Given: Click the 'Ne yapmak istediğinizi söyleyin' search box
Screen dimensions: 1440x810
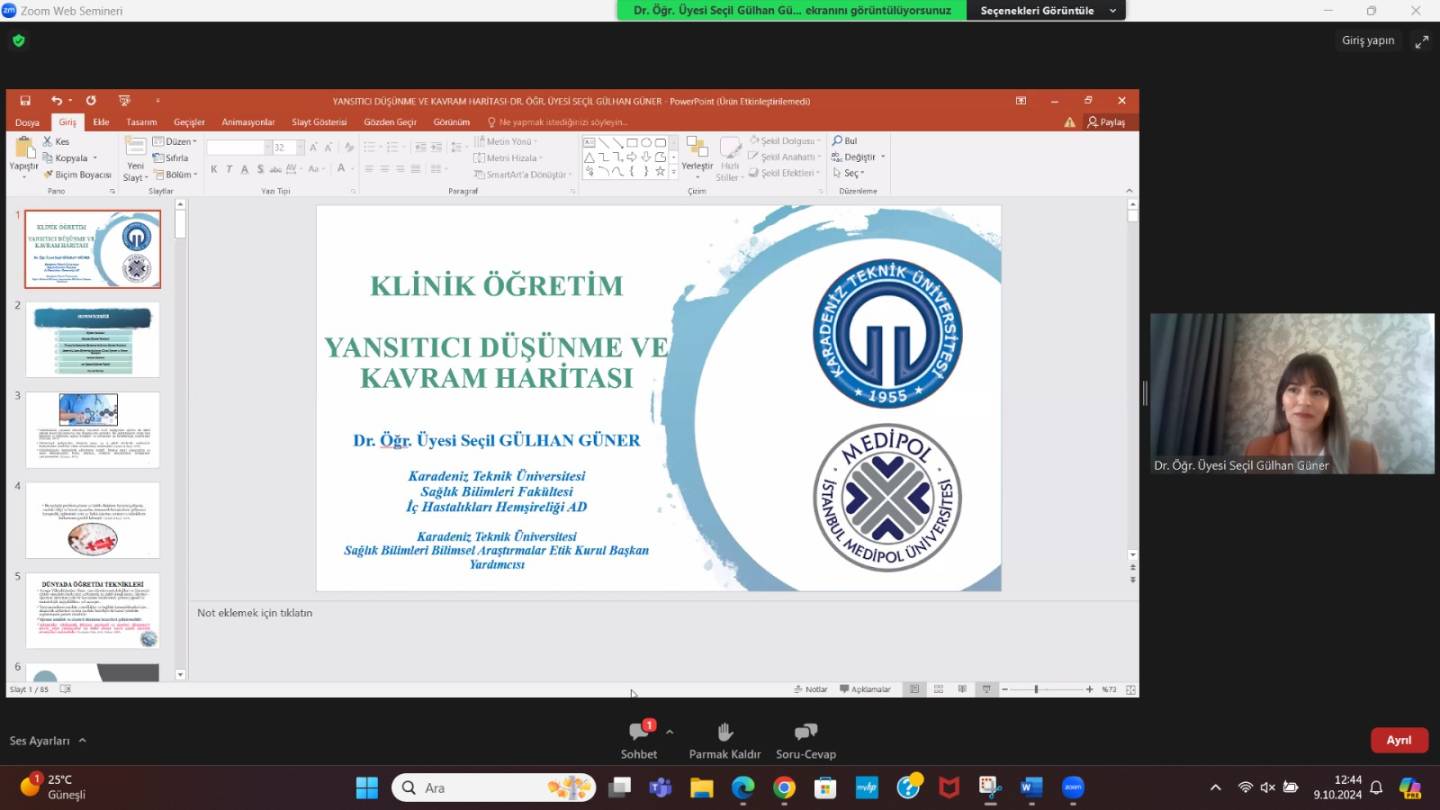Looking at the screenshot, I should [x=557, y=122].
